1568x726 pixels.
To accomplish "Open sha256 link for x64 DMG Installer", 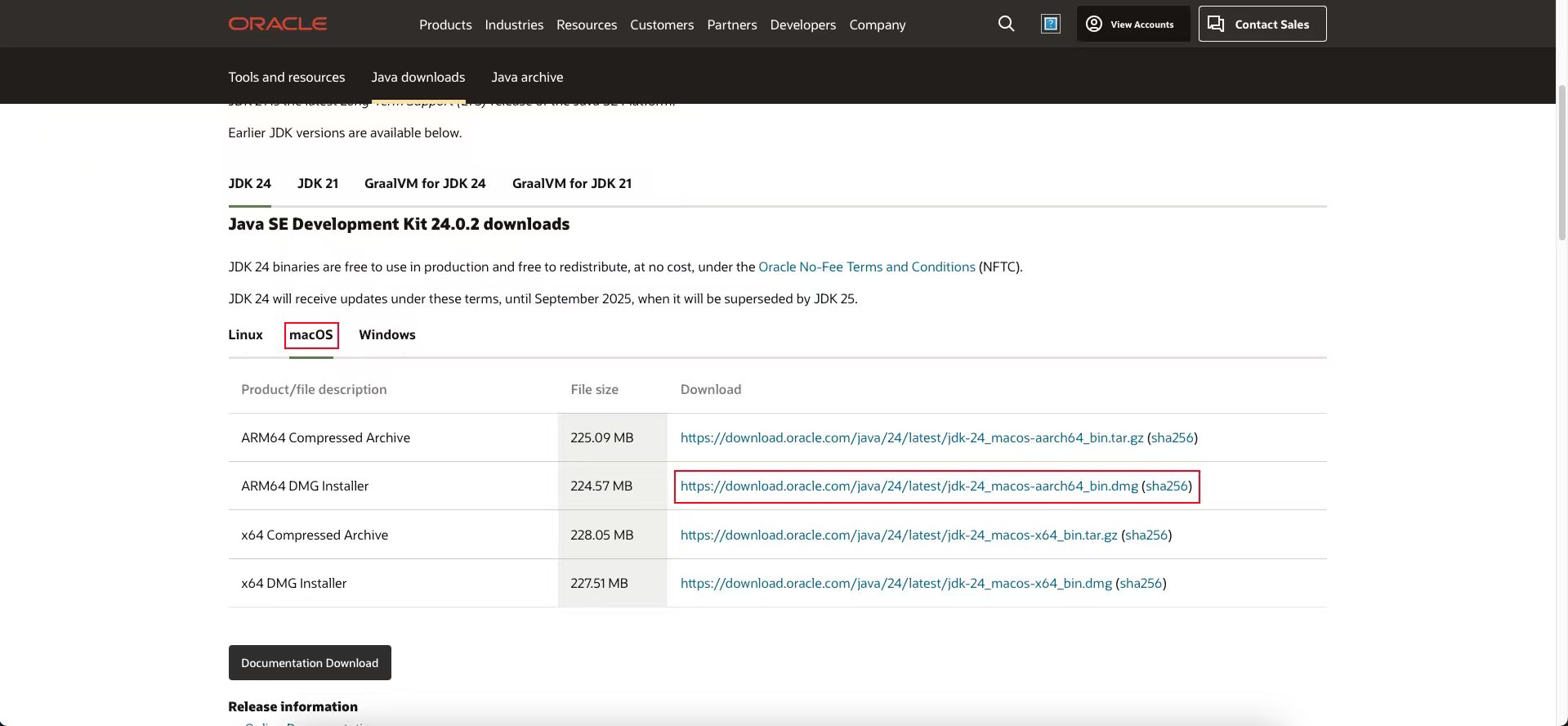I will [1141, 583].
